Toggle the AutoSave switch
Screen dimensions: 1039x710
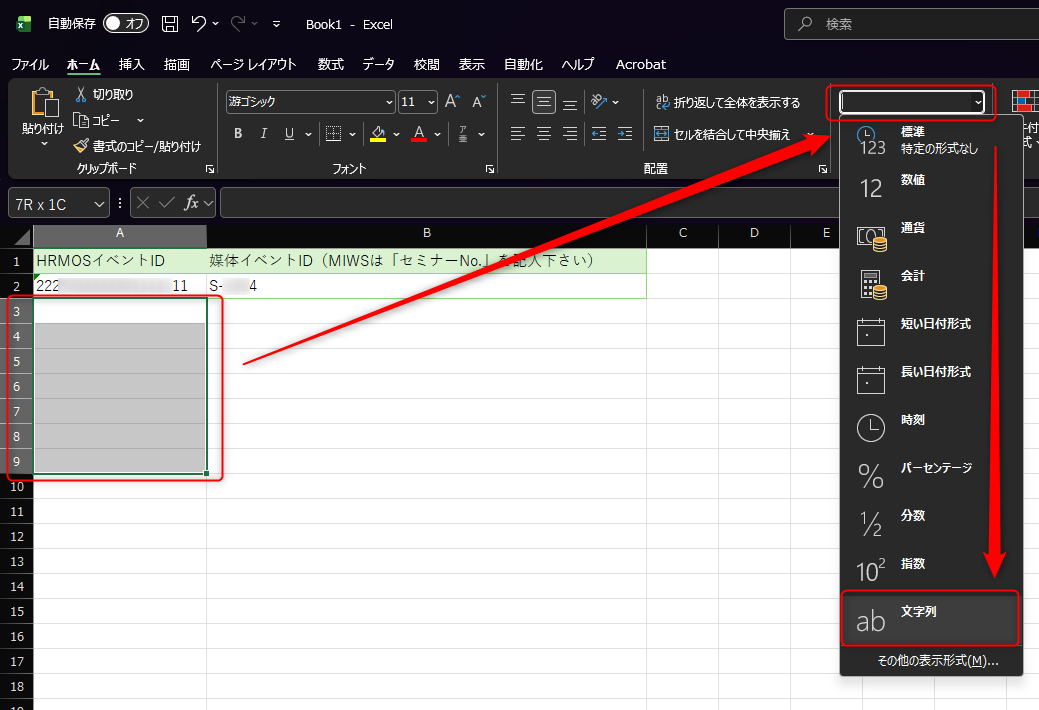[x=126, y=24]
